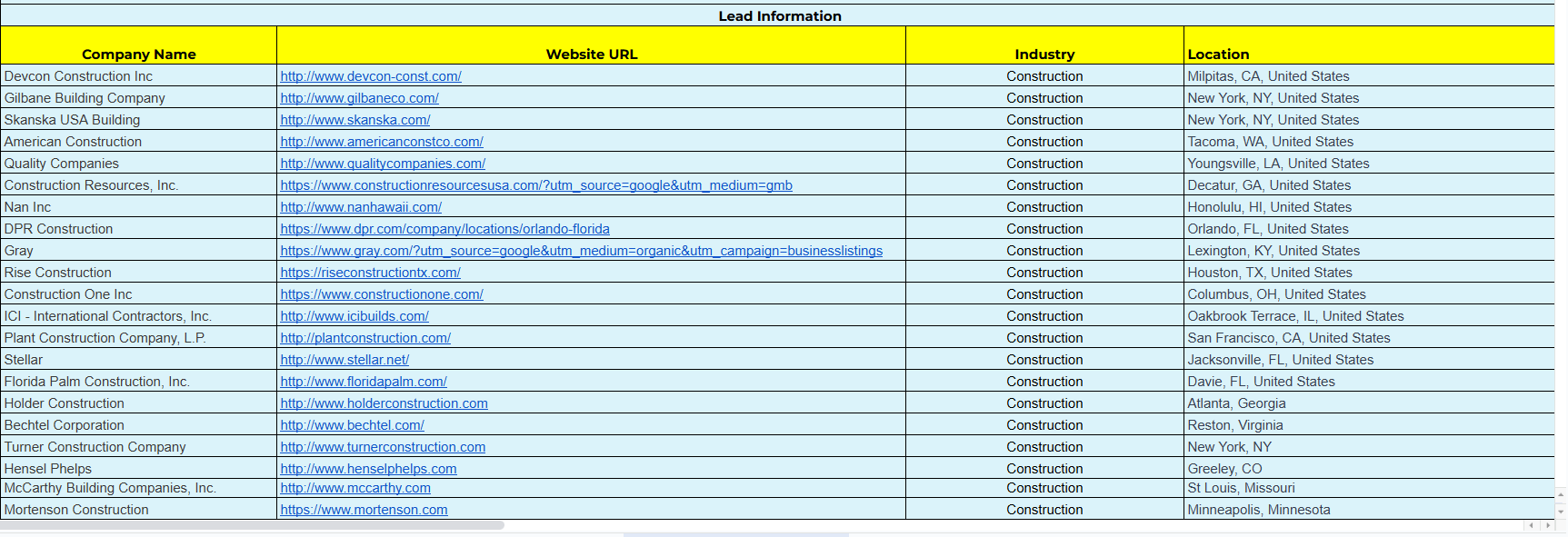Image resolution: width=1568 pixels, height=537 pixels.
Task: Open the qualitycompanies.com link
Action: point(383,164)
